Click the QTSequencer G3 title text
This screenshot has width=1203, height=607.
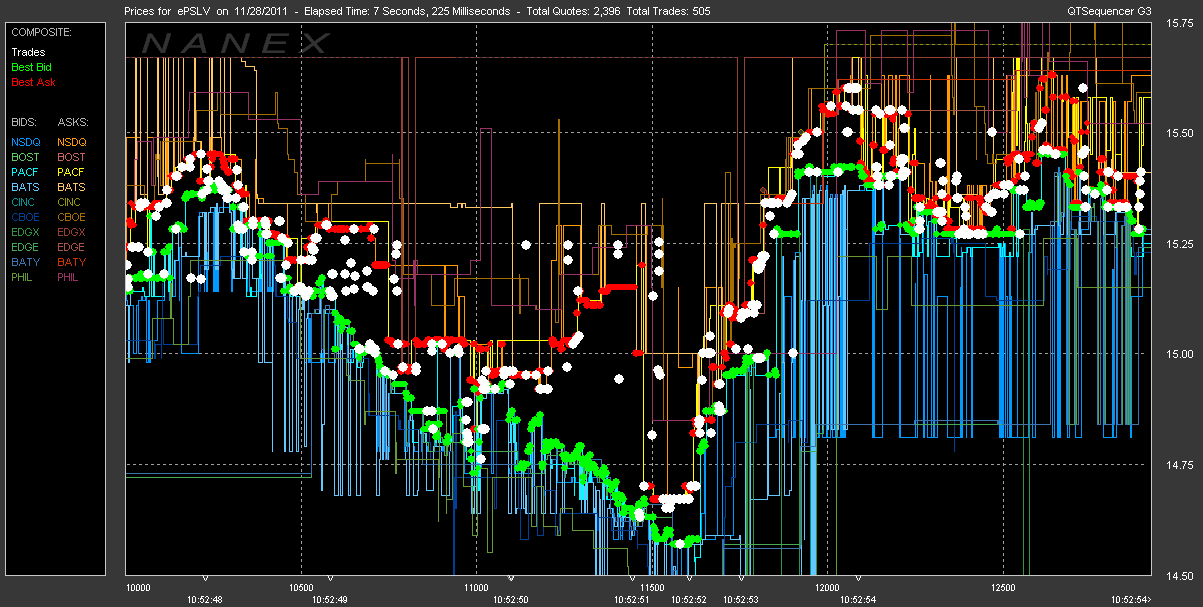coord(1110,11)
